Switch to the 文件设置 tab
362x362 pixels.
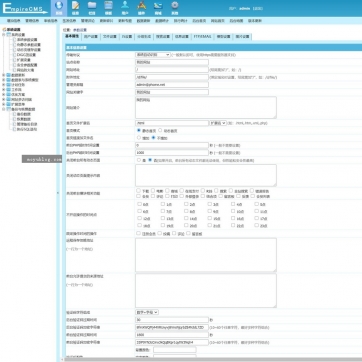(109, 37)
